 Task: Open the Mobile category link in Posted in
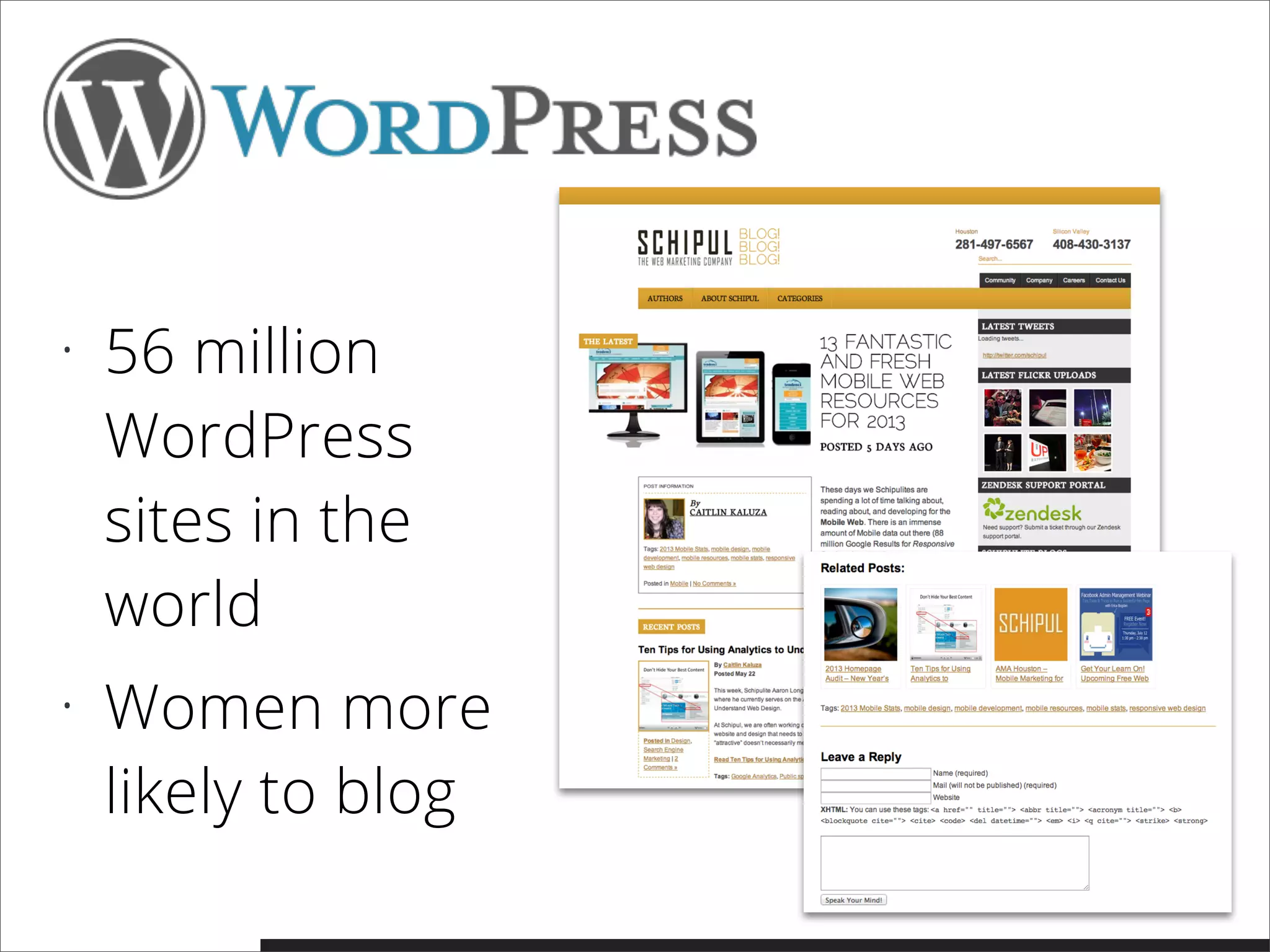679,584
